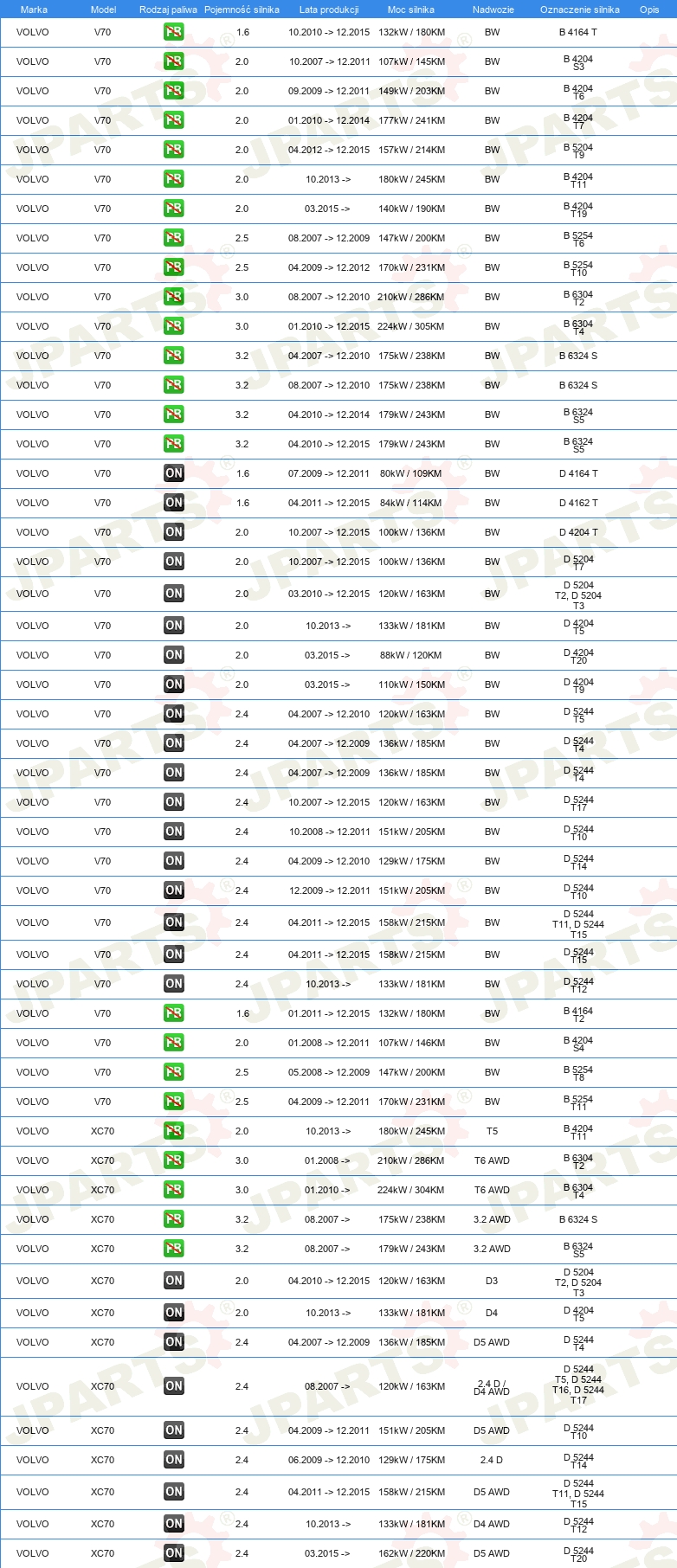Click the PB icon in the B 5254 T11 row
This screenshot has width=677, height=1568.
173,1102
